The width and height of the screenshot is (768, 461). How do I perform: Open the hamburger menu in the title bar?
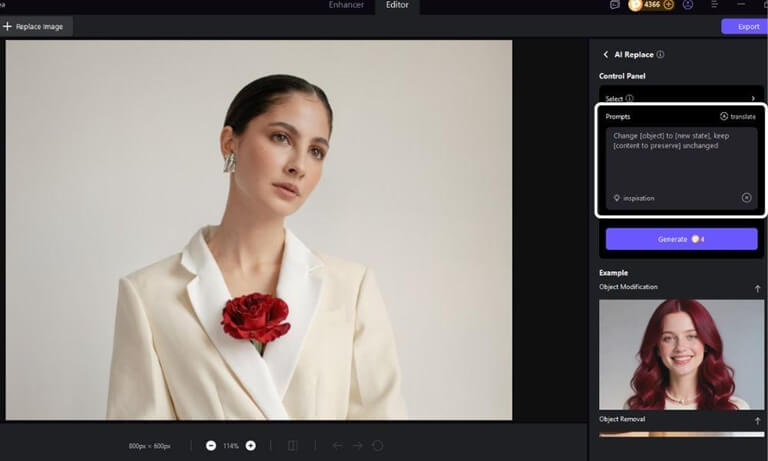715,4
